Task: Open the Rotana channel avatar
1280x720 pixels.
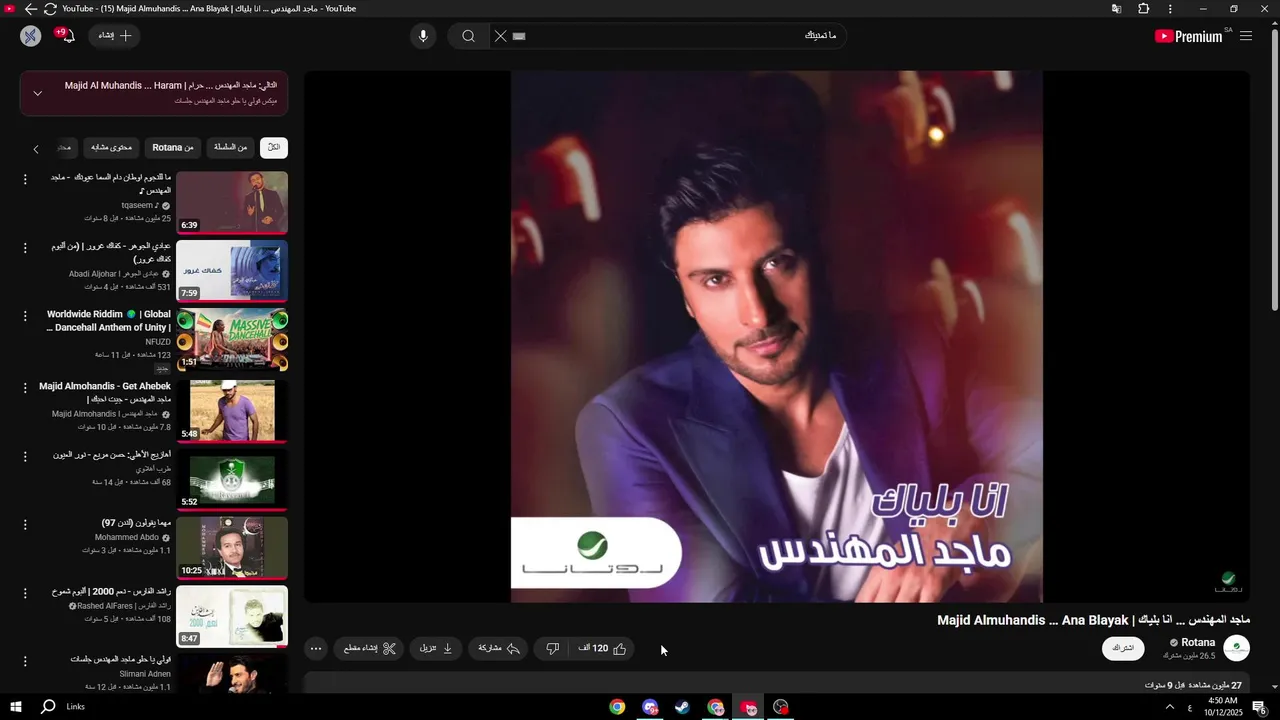Action: (1237, 648)
